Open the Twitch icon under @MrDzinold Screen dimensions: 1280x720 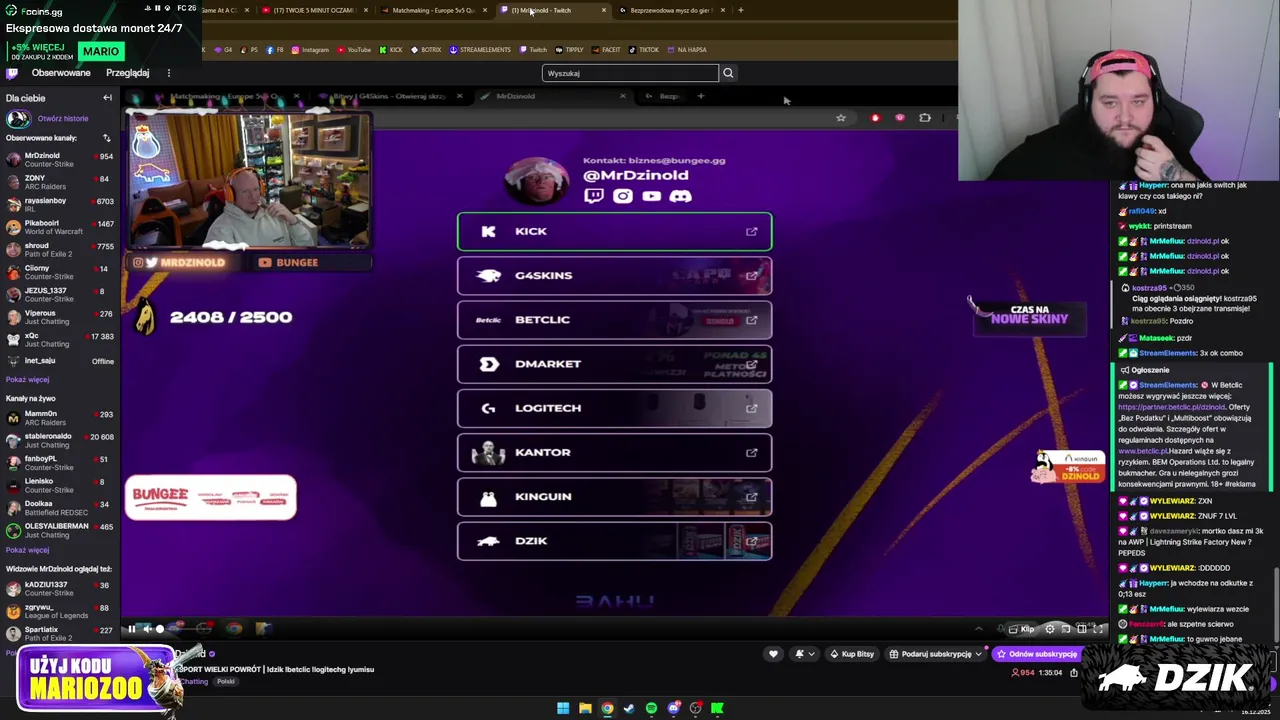[594, 196]
